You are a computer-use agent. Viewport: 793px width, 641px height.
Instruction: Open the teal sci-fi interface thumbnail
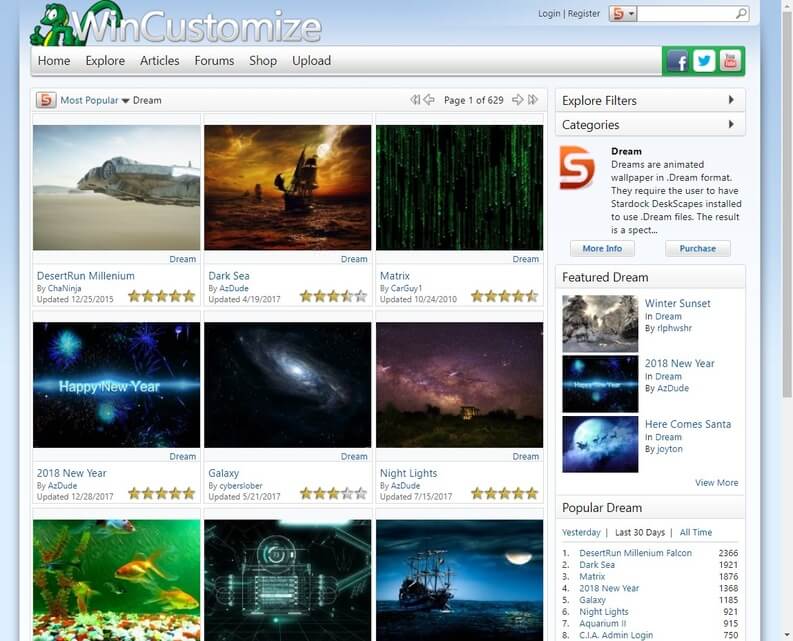pyautogui.click(x=288, y=580)
